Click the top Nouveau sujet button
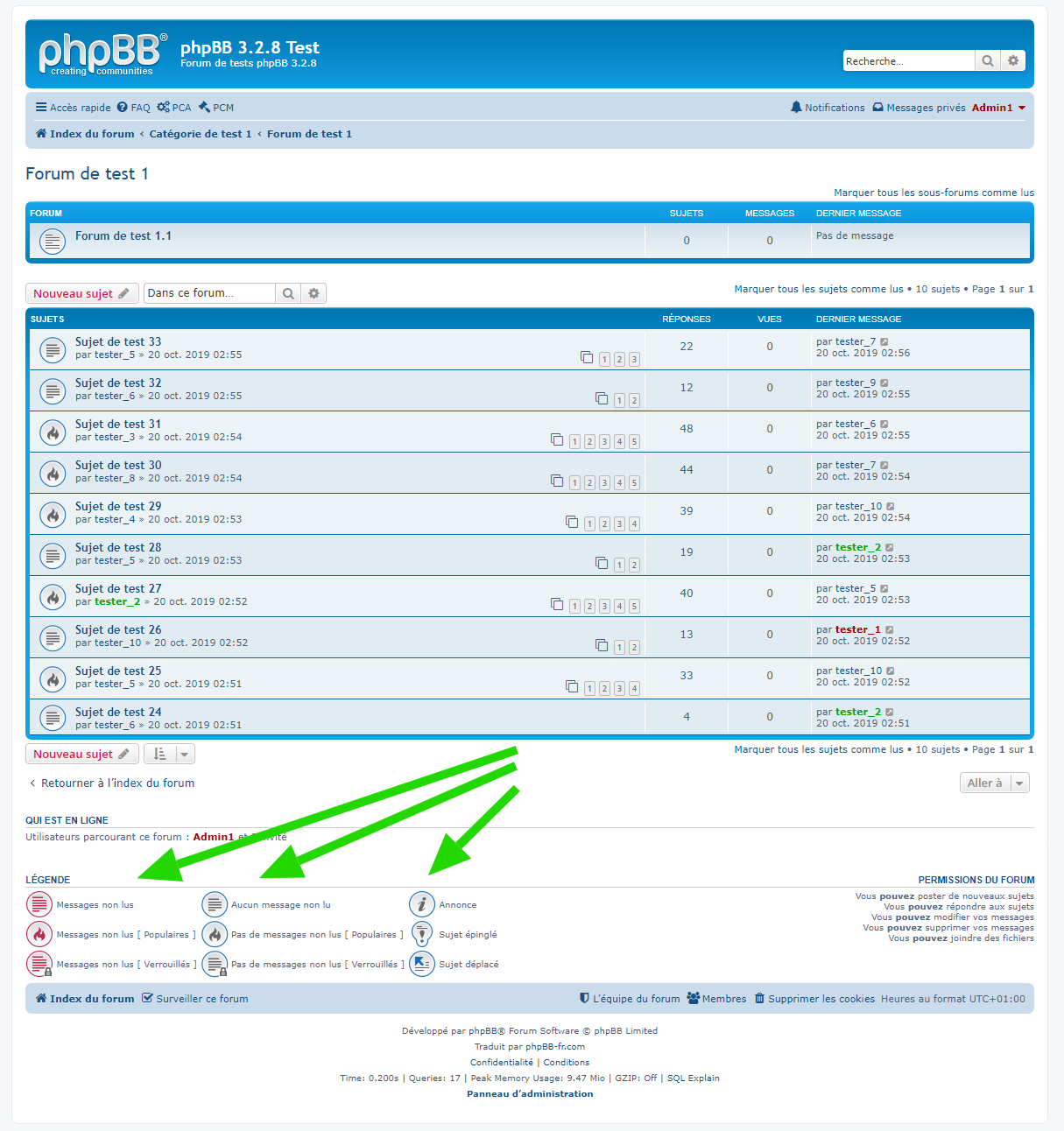The width and height of the screenshot is (1064, 1131). coord(81,293)
